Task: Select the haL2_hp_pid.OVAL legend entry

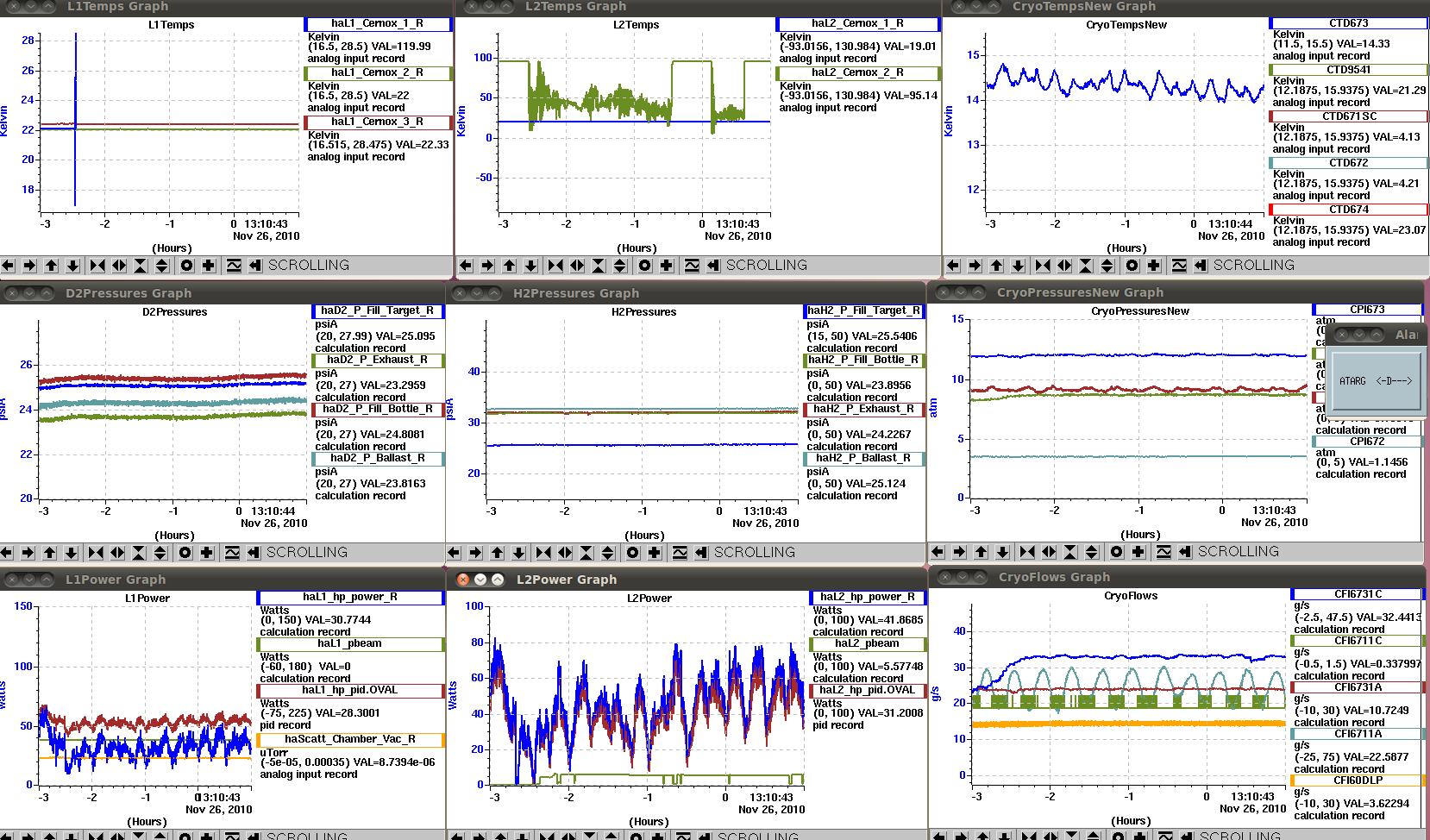Action: pyautogui.click(x=868, y=691)
